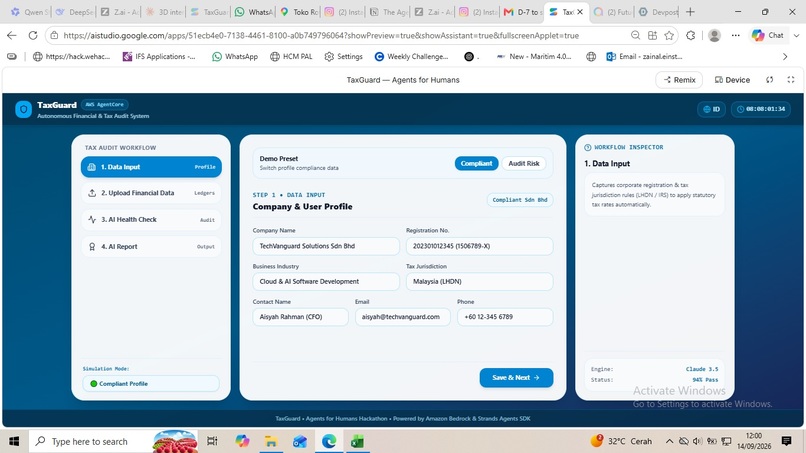This screenshot has height=453, width=806.
Task: Open the Copilot Chat button
Action: point(767,35)
